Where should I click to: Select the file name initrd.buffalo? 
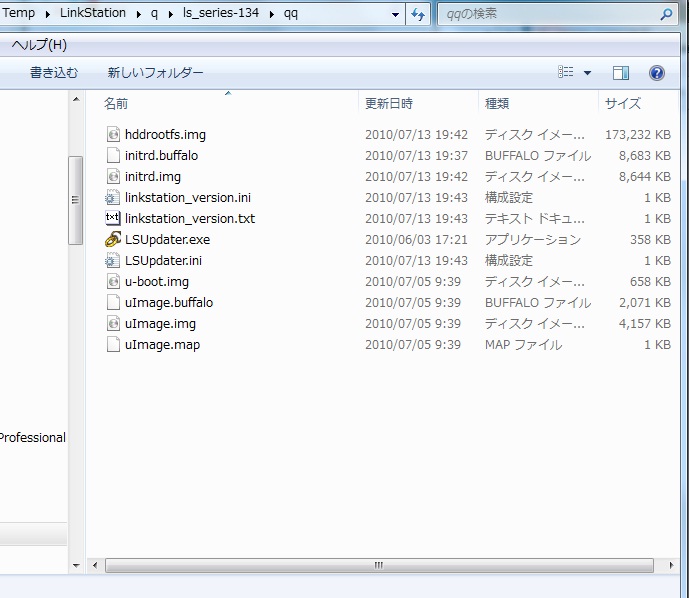point(161,155)
